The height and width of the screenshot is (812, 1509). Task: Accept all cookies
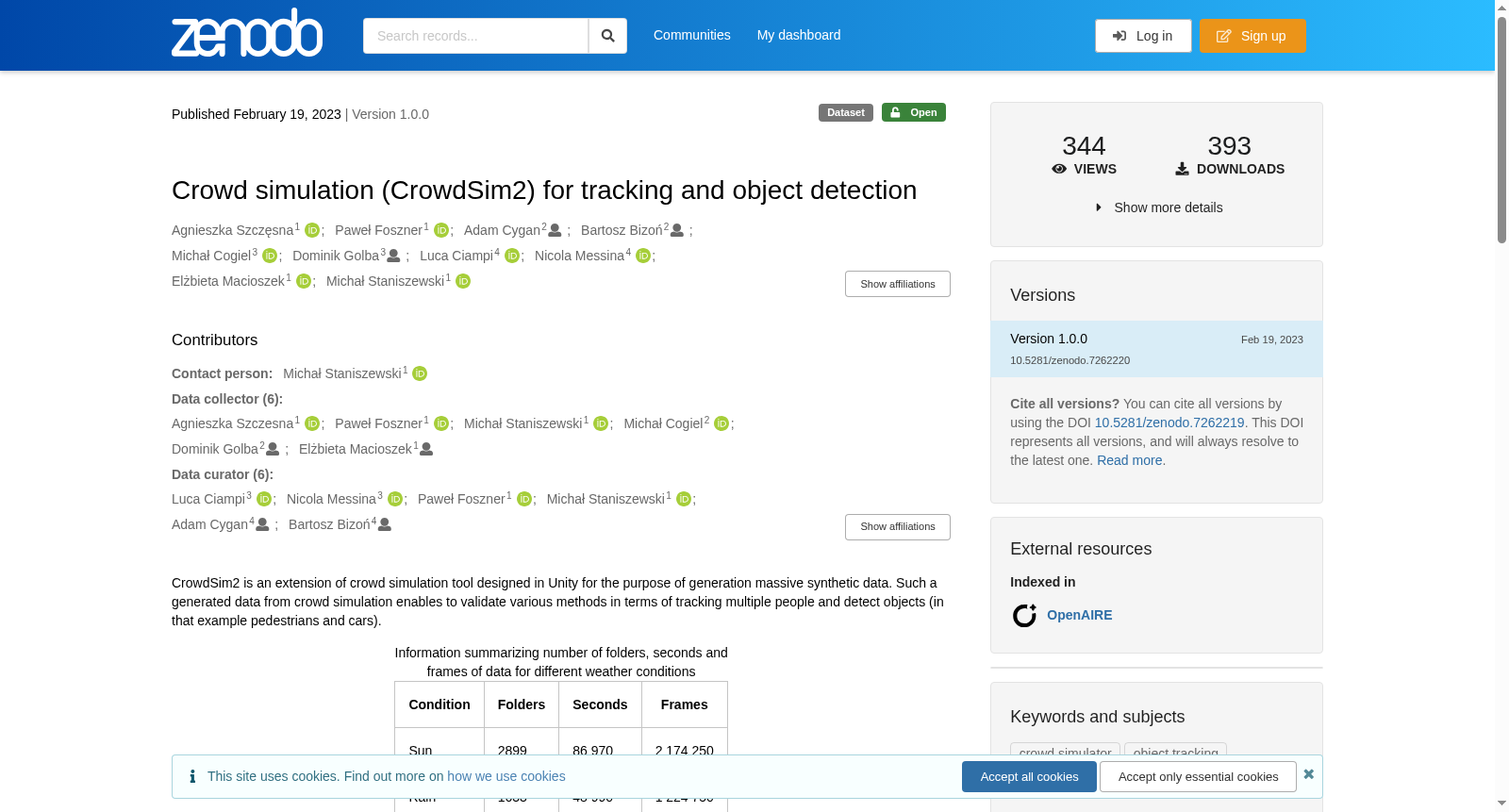coord(1029,777)
